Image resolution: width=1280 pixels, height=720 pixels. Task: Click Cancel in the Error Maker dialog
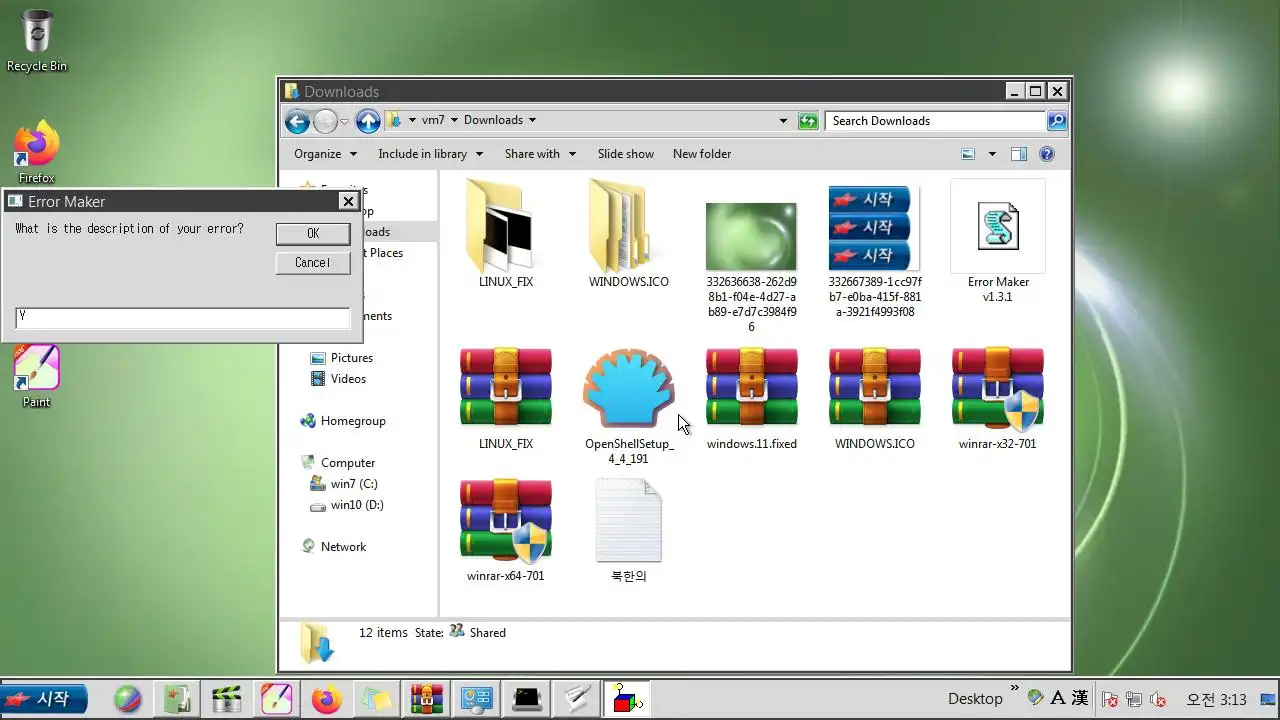[x=313, y=263]
